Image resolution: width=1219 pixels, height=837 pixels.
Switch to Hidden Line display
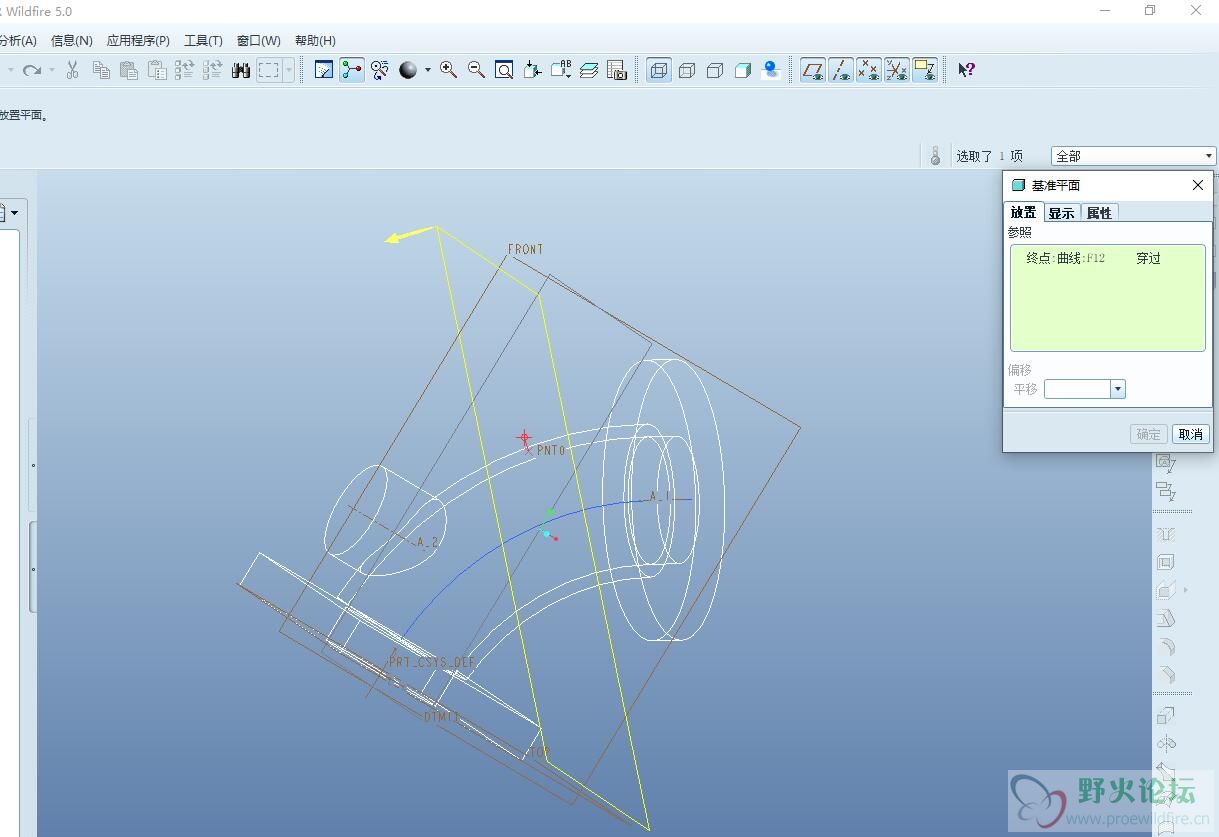point(687,70)
